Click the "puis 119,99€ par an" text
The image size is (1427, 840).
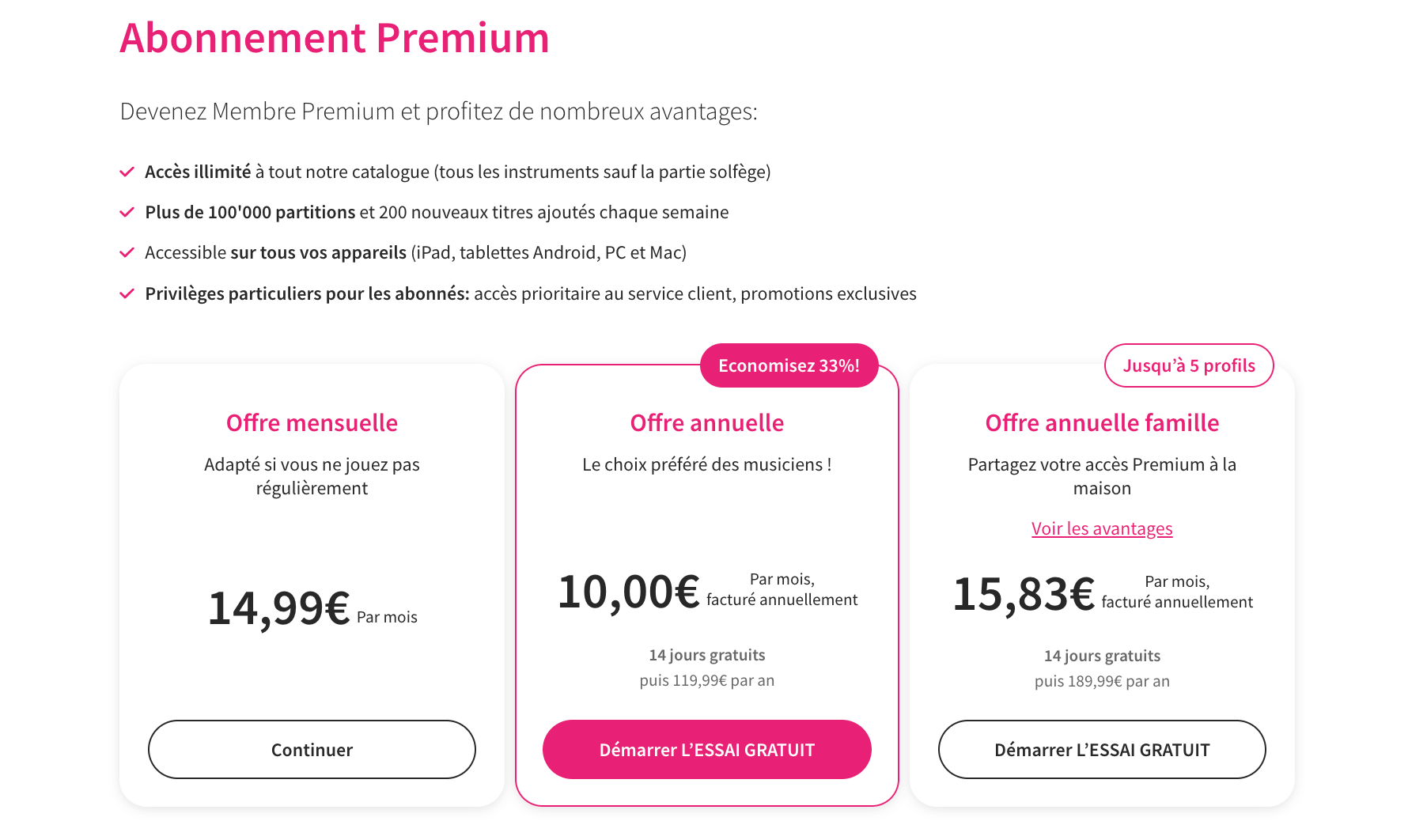pyautogui.click(x=706, y=679)
